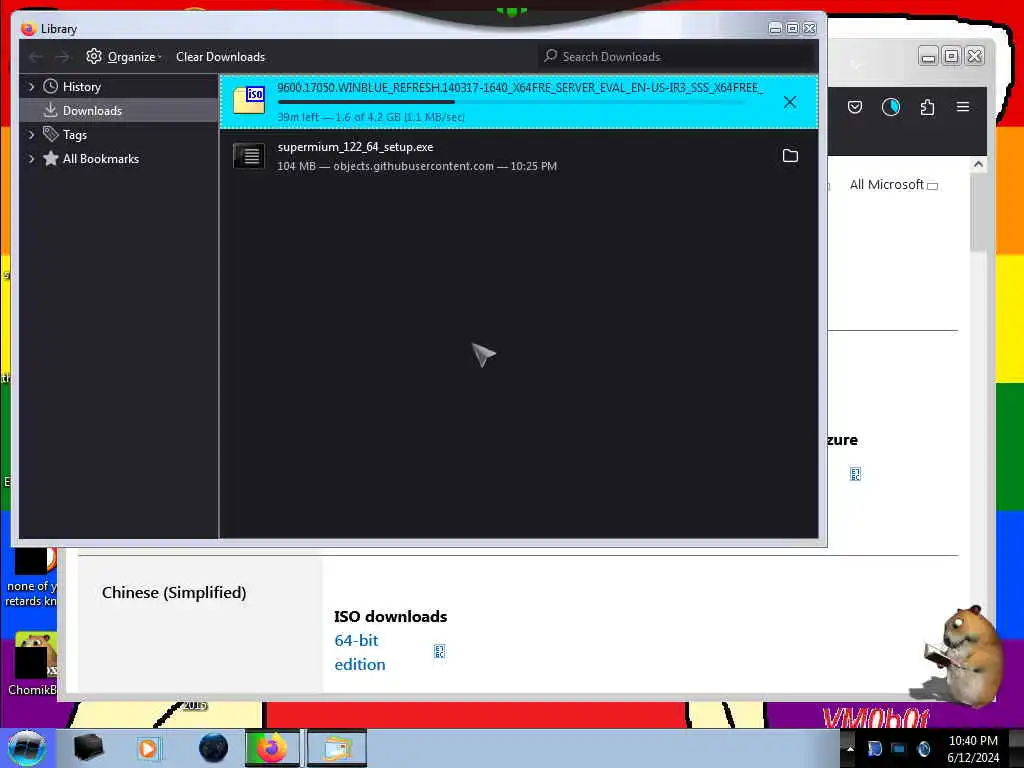Open the Firefox downloads progress indicator

(891, 107)
